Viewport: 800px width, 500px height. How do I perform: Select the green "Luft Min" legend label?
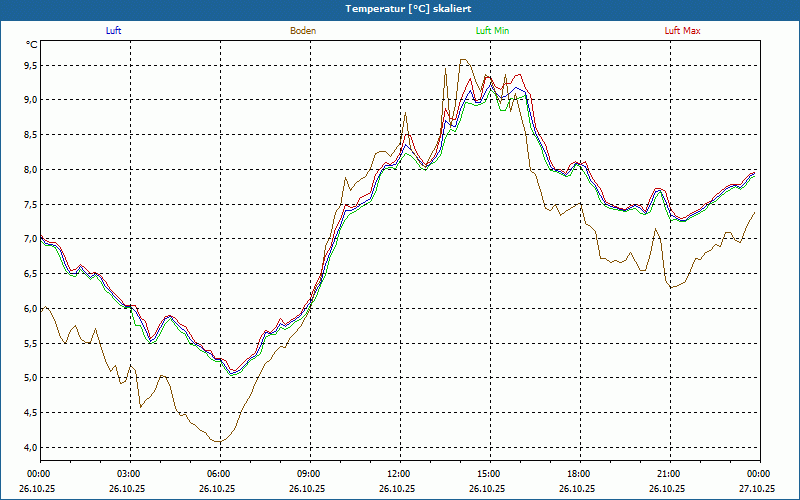492,31
